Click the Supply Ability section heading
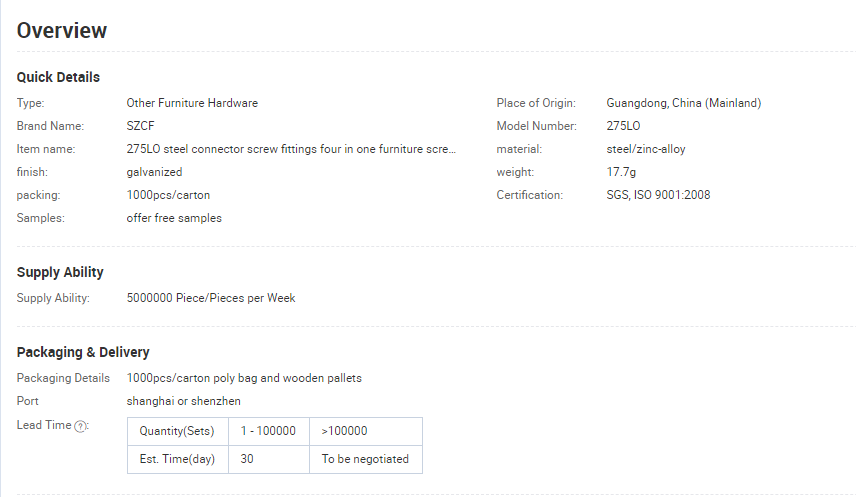This screenshot has width=856, height=497. coord(60,272)
